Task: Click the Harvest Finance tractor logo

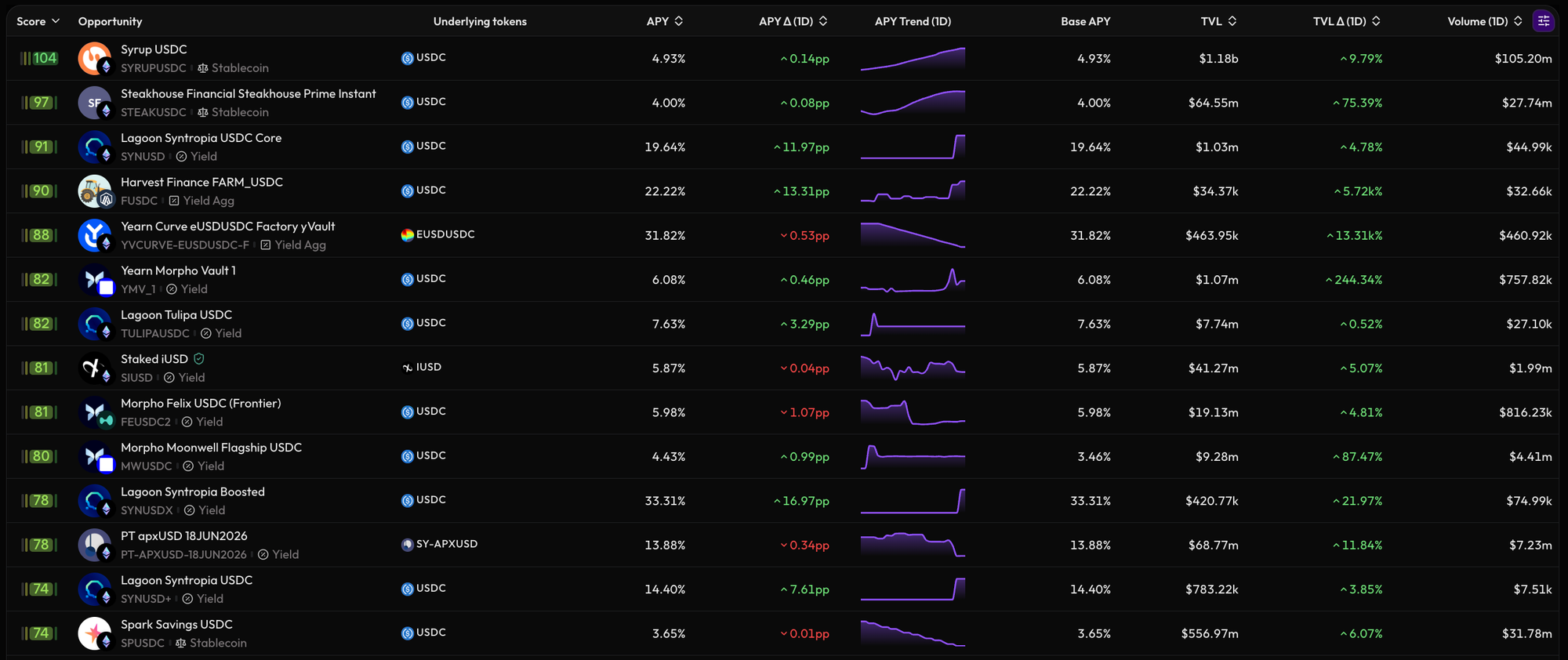Action: 95,191
